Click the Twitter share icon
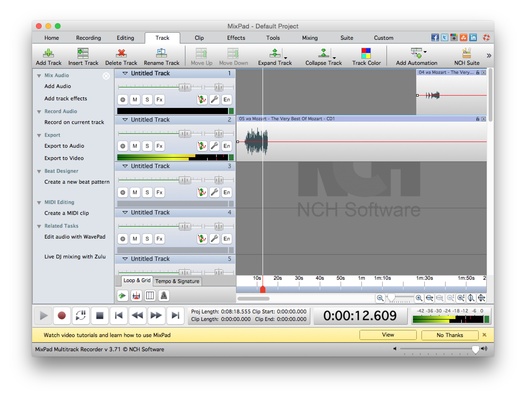The height and width of the screenshot is (400, 526). (x=444, y=38)
